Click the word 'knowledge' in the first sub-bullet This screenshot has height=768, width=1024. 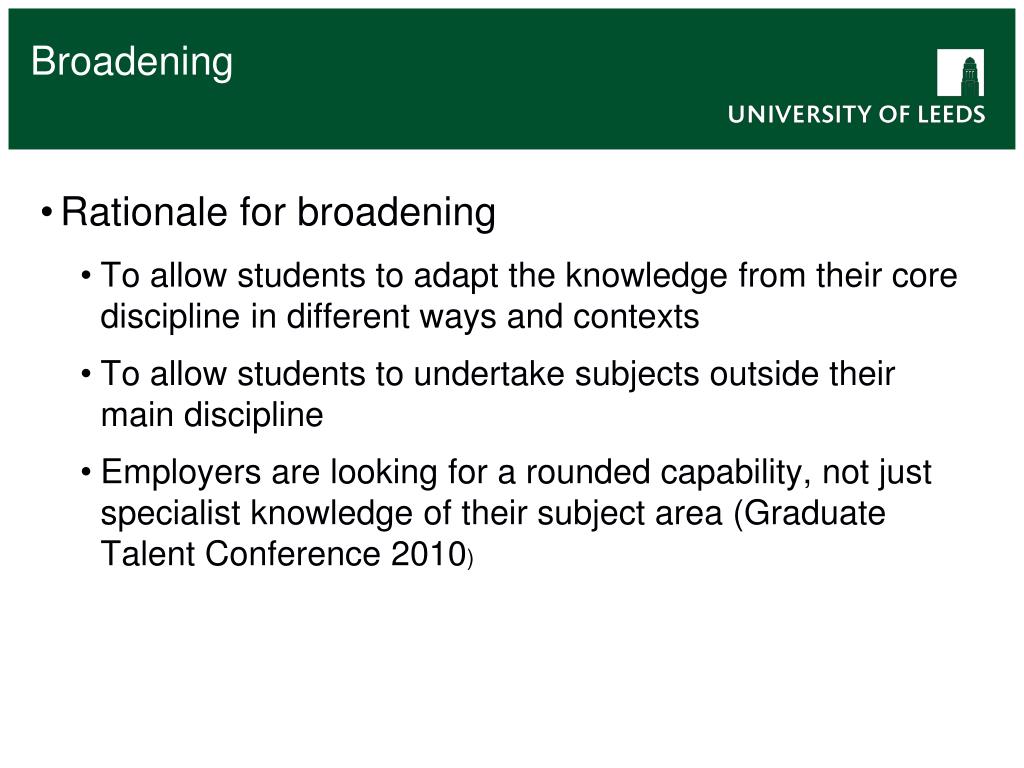tap(647, 276)
